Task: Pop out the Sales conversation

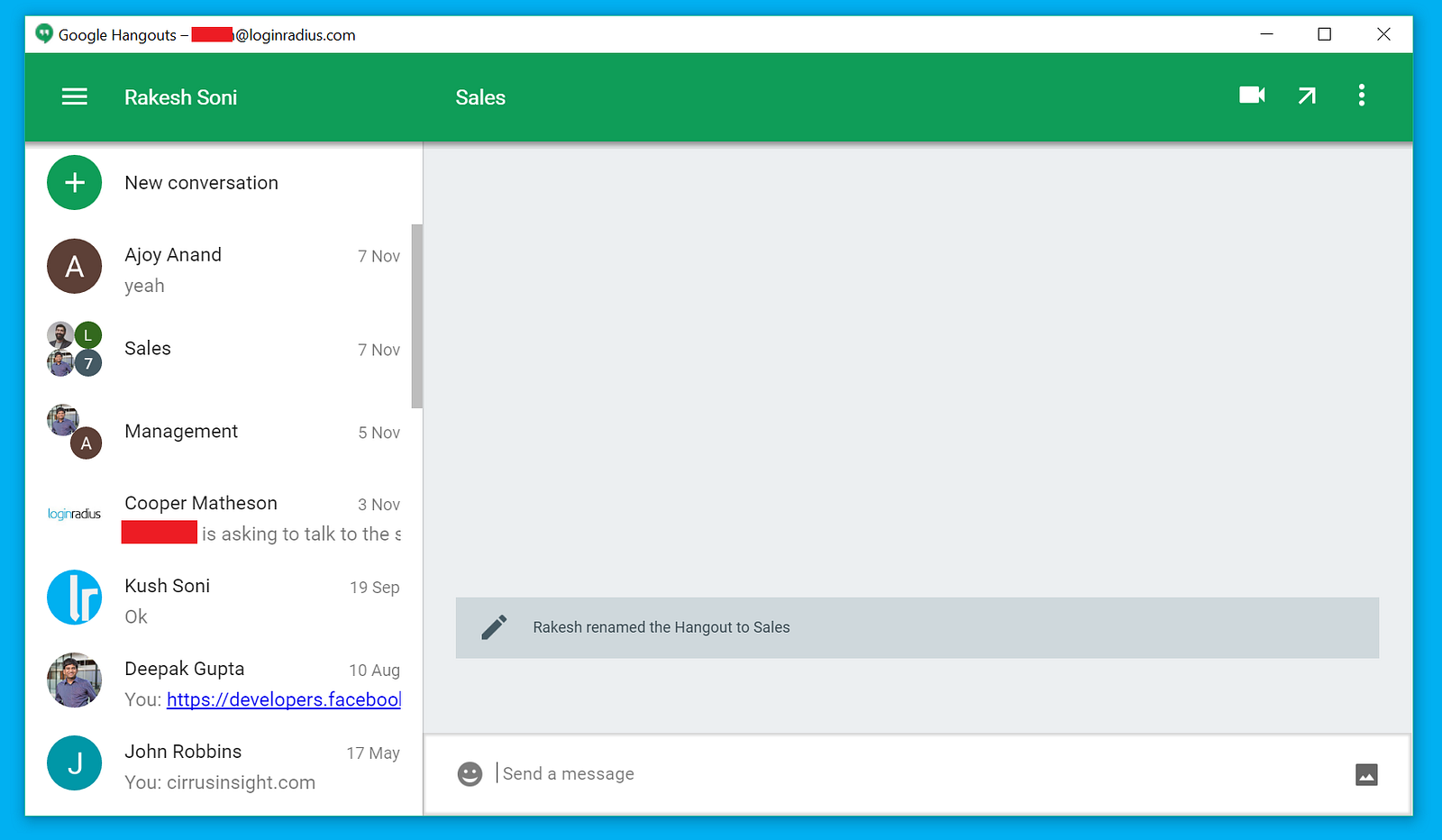Action: [1307, 96]
